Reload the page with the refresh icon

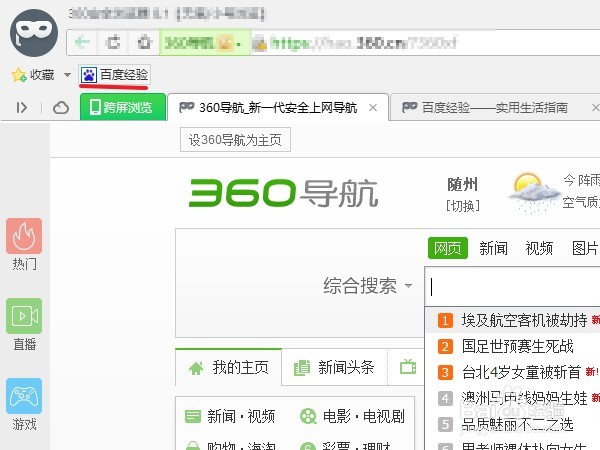[x=113, y=42]
